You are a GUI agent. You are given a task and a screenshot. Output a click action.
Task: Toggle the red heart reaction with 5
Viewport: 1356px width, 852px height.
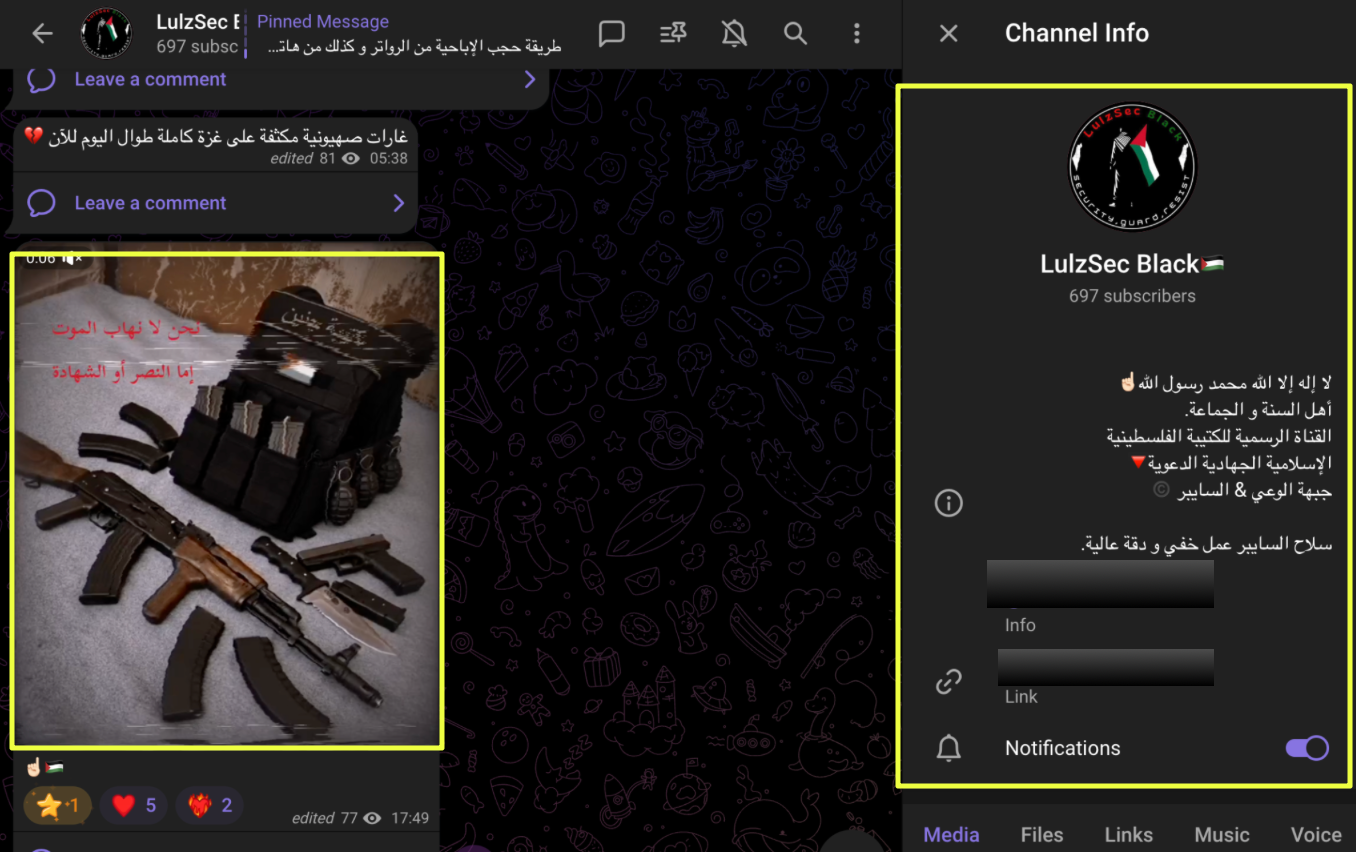point(134,805)
